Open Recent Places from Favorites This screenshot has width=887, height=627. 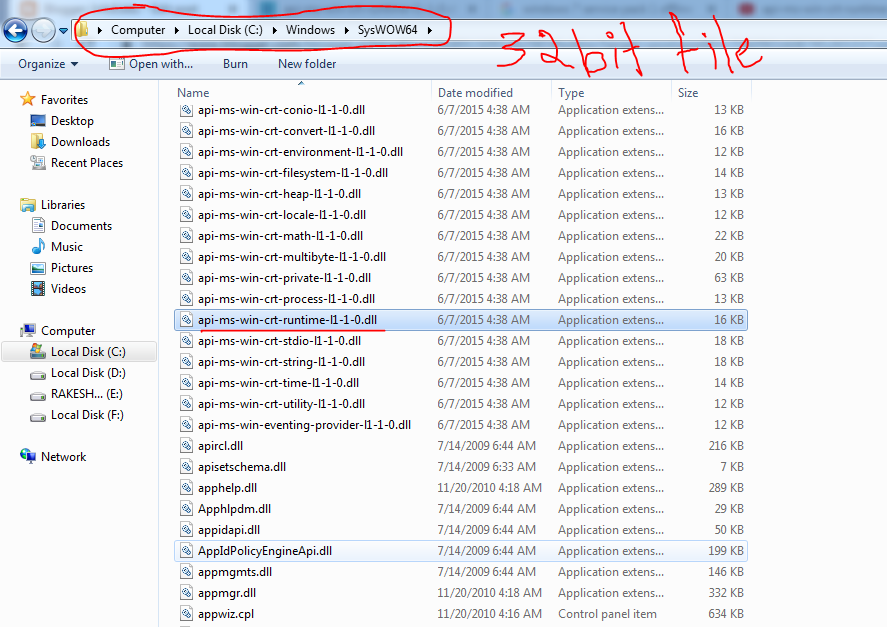point(80,162)
